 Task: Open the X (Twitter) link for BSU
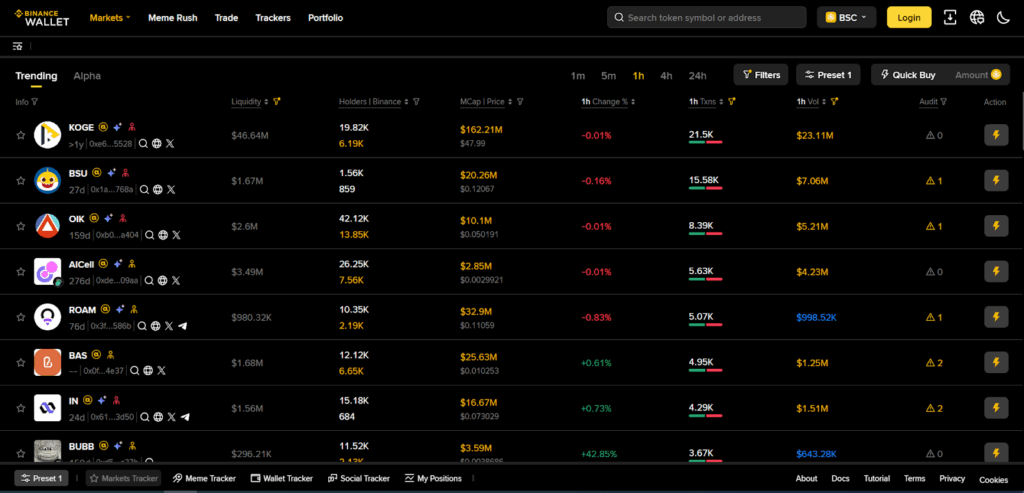[171, 189]
